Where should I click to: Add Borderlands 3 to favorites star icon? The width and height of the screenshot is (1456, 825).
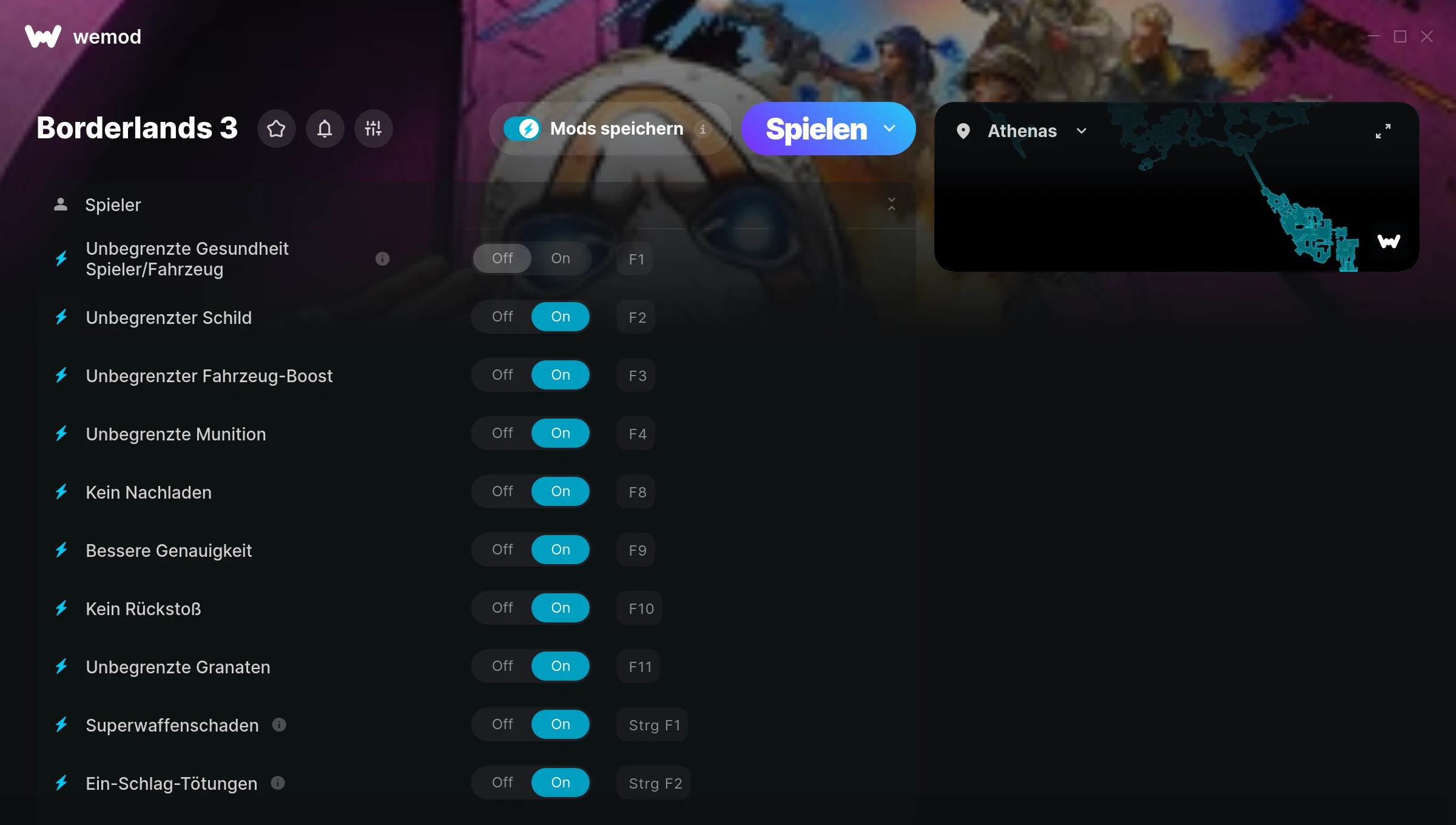coord(276,129)
